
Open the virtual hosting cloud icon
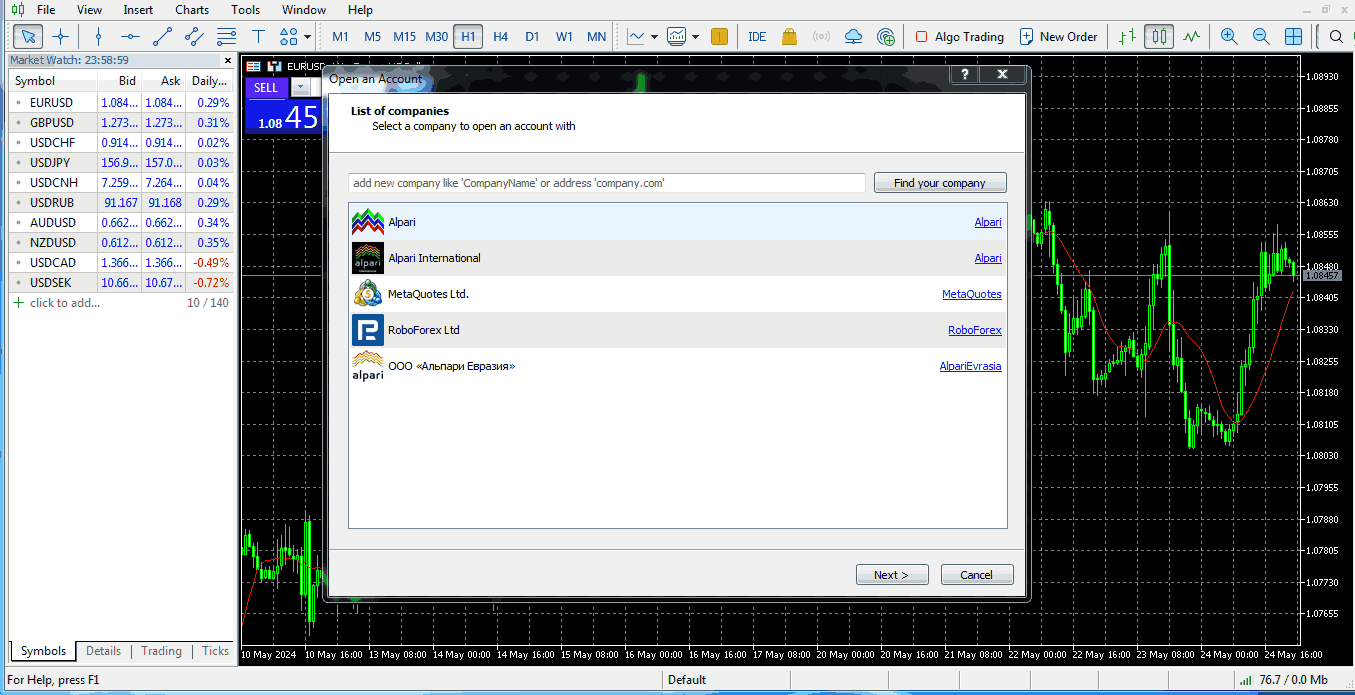pyautogui.click(x=853, y=37)
